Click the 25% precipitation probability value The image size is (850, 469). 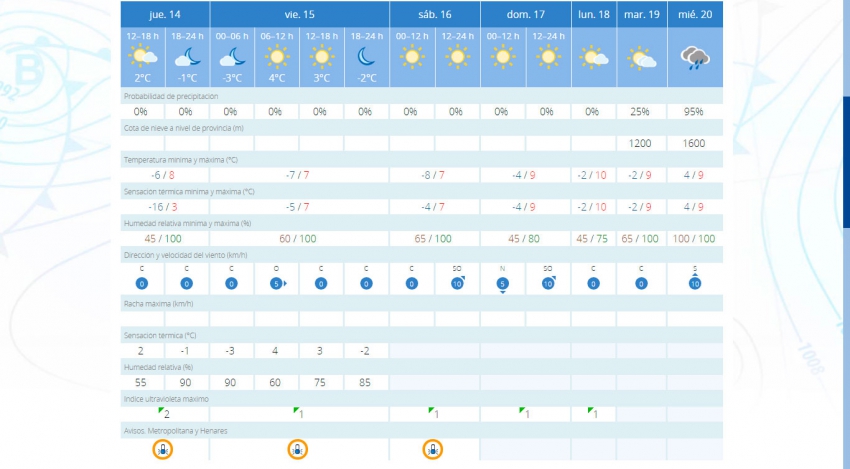[641, 112]
